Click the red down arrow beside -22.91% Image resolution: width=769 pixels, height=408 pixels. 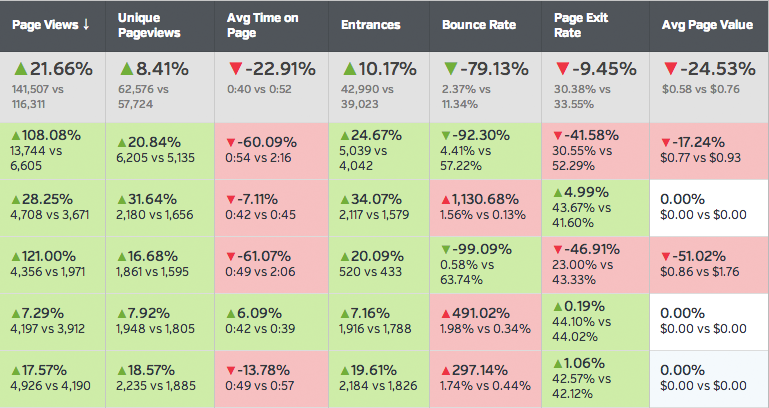pyautogui.click(x=237, y=70)
